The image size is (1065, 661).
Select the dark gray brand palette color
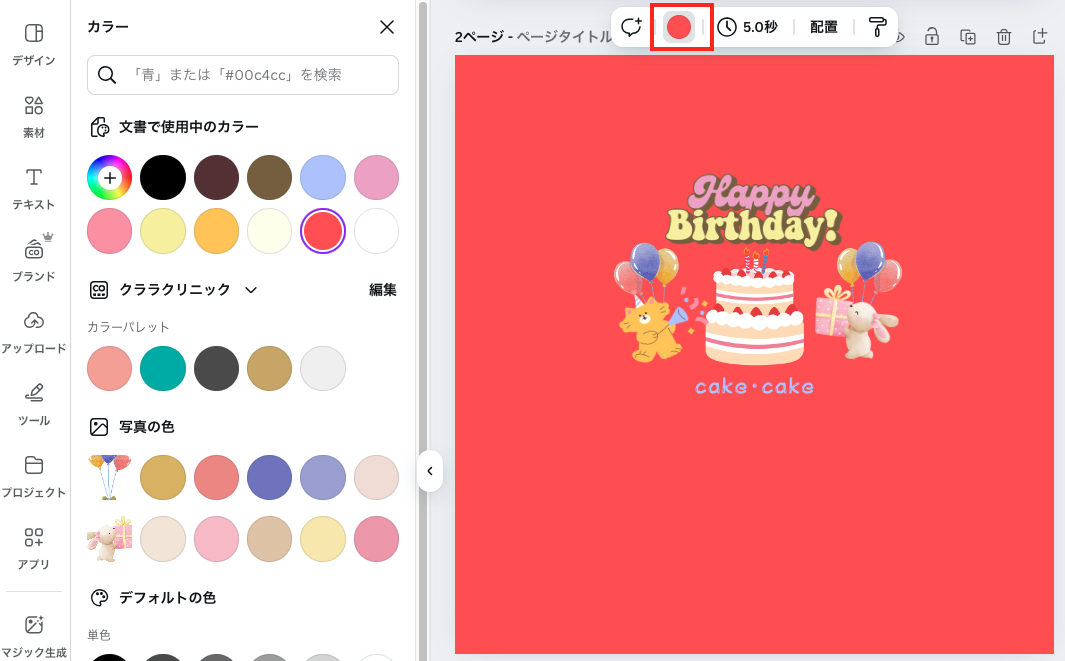(216, 368)
